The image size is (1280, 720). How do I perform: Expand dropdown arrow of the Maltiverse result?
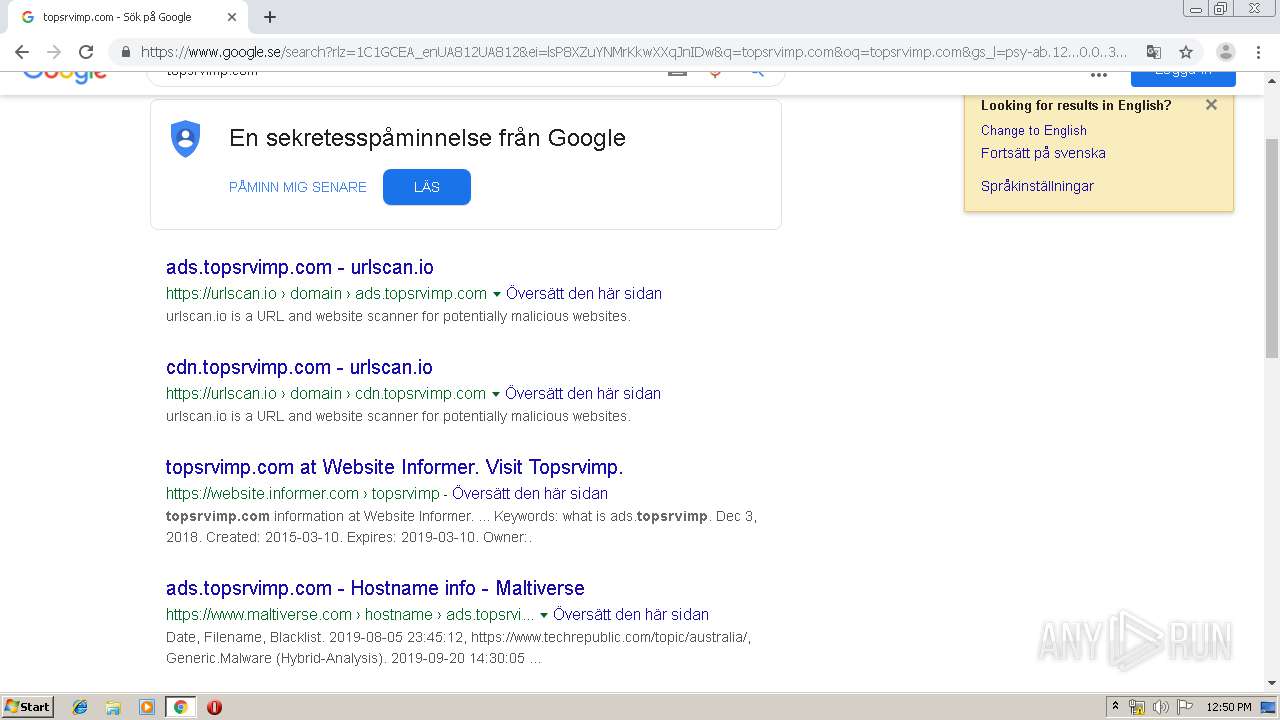pyautogui.click(x=544, y=615)
